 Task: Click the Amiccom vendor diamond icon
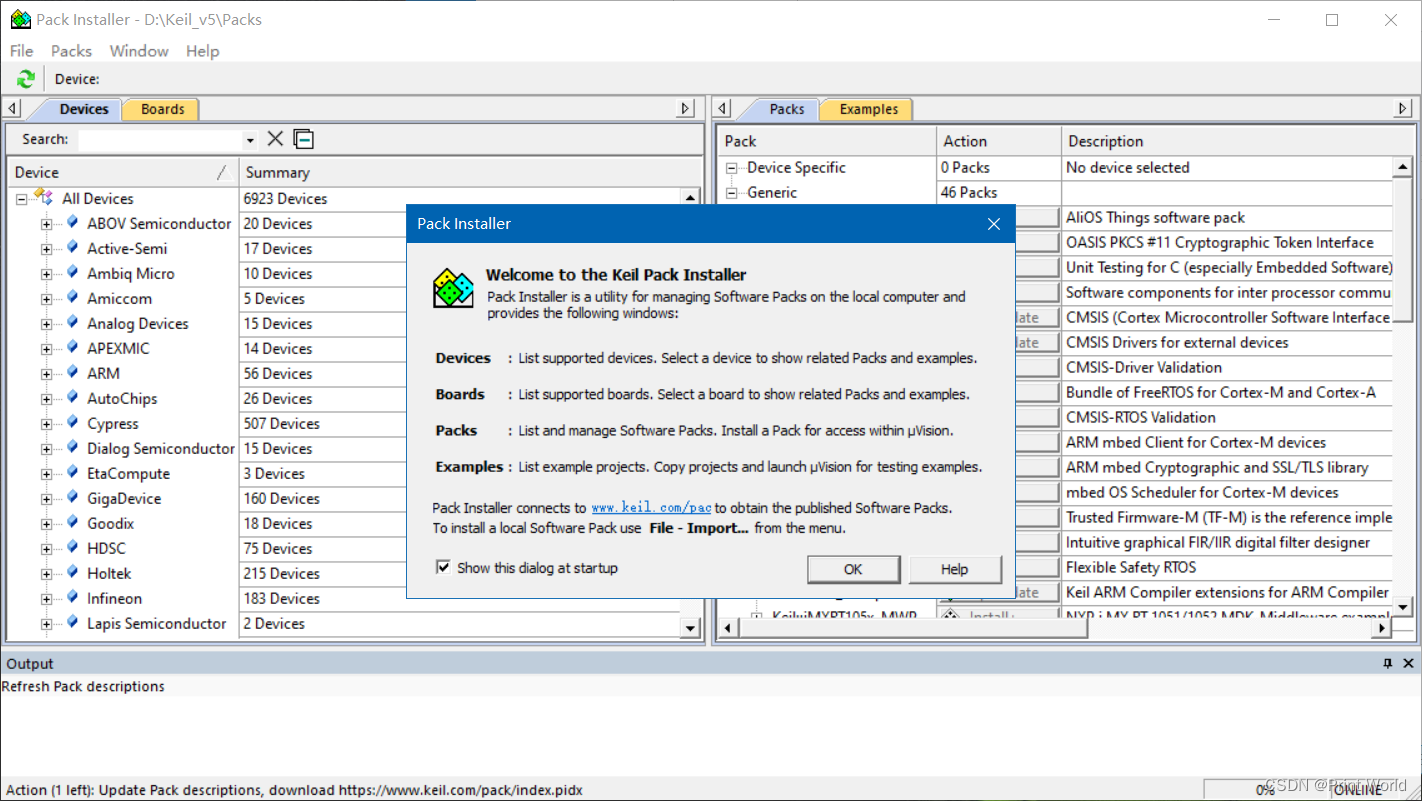pyautogui.click(x=72, y=297)
